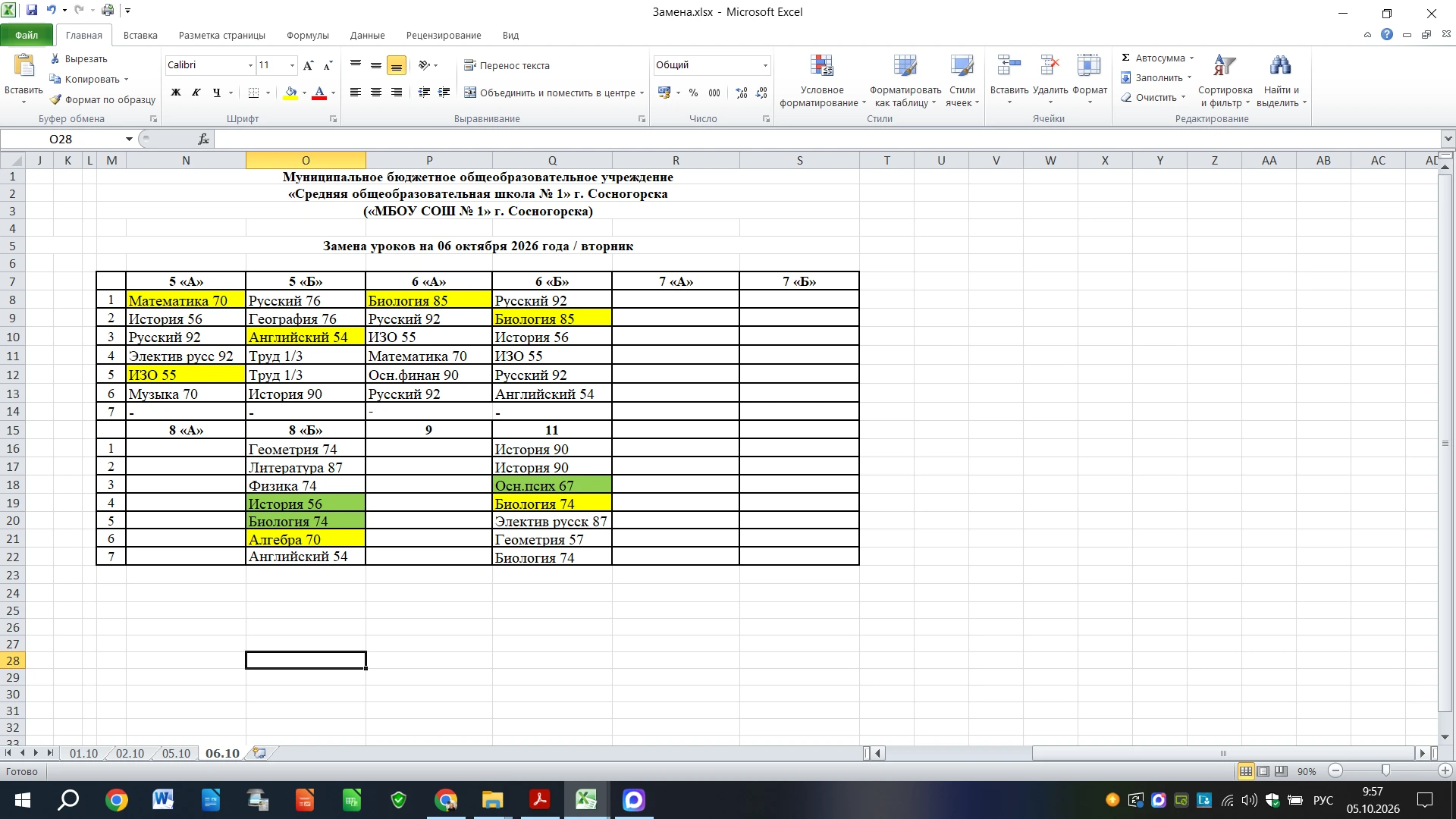Click the formula bar input field
The height and width of the screenshot is (819, 1456).
pyautogui.click(x=827, y=139)
